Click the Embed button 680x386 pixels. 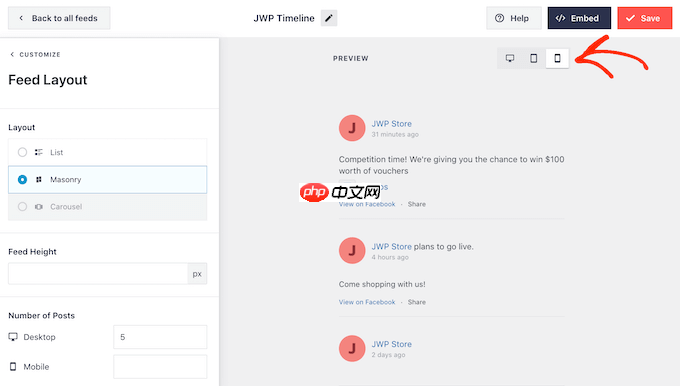tap(579, 18)
